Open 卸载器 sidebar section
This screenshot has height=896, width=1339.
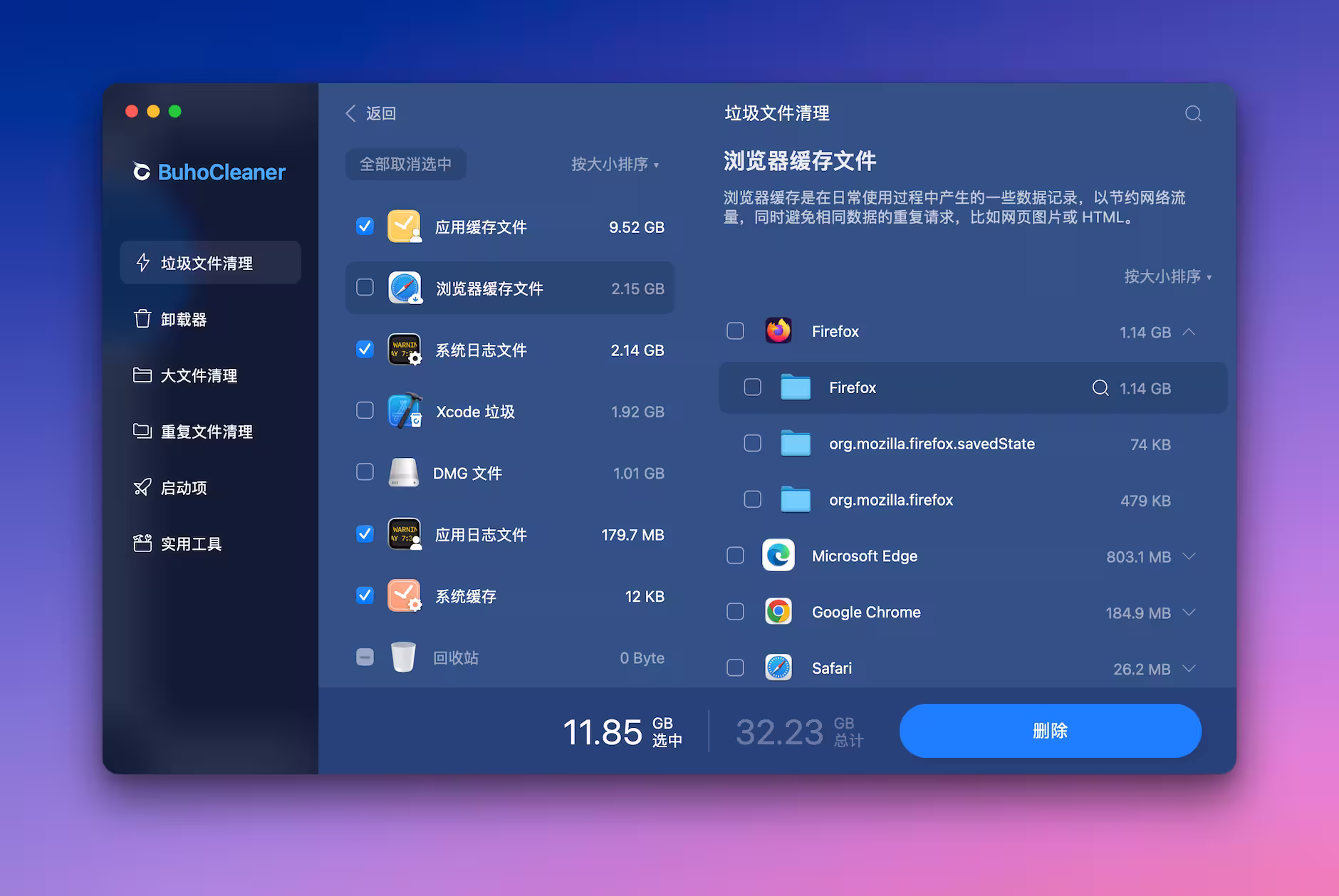pos(210,319)
